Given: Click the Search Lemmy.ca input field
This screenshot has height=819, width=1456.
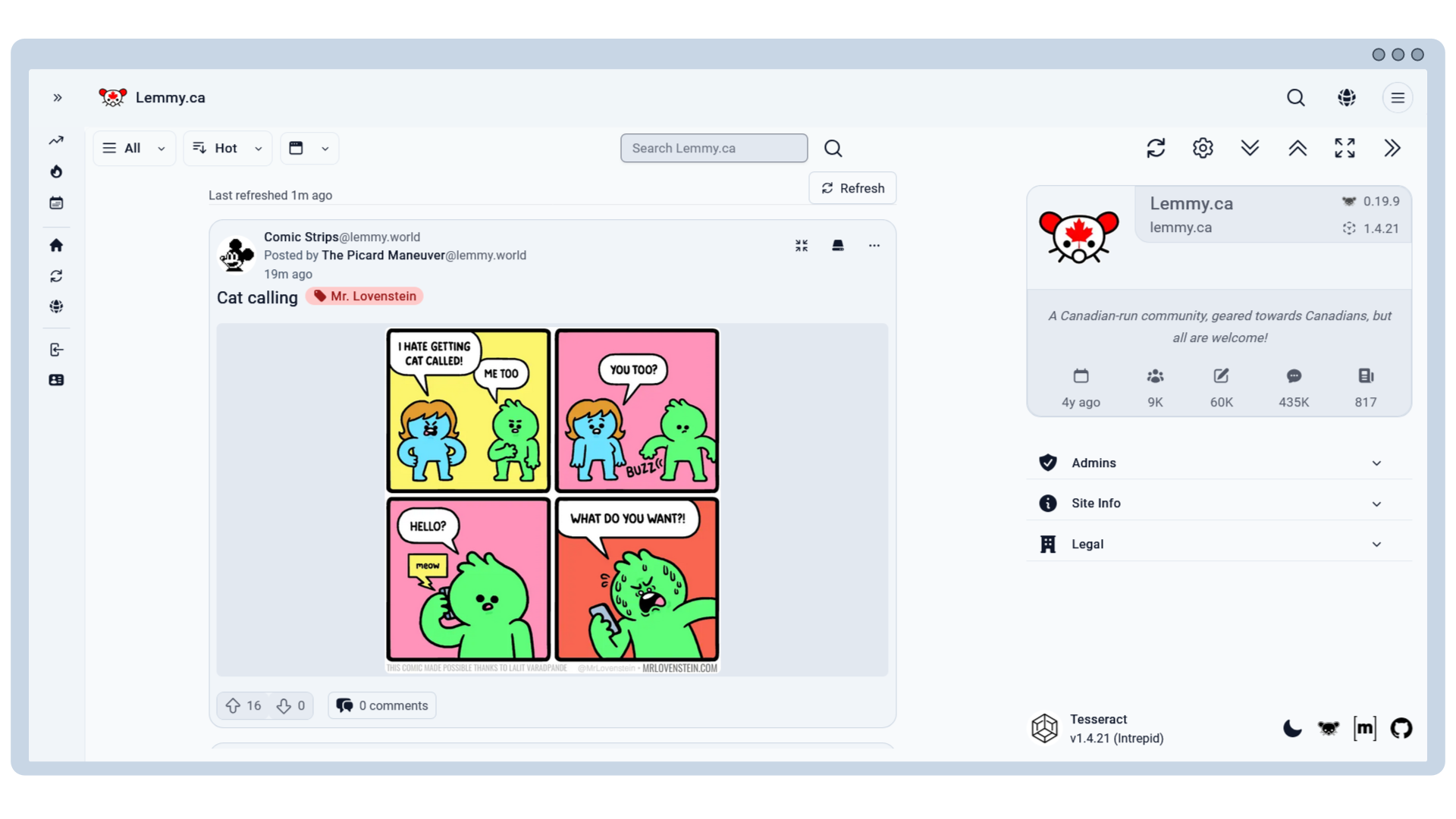Looking at the screenshot, I should 713,148.
